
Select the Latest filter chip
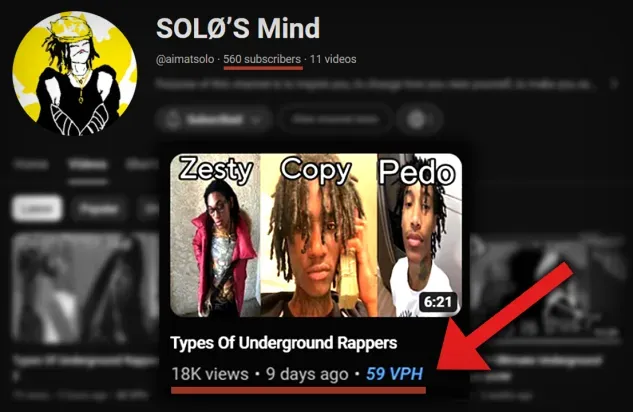37,208
